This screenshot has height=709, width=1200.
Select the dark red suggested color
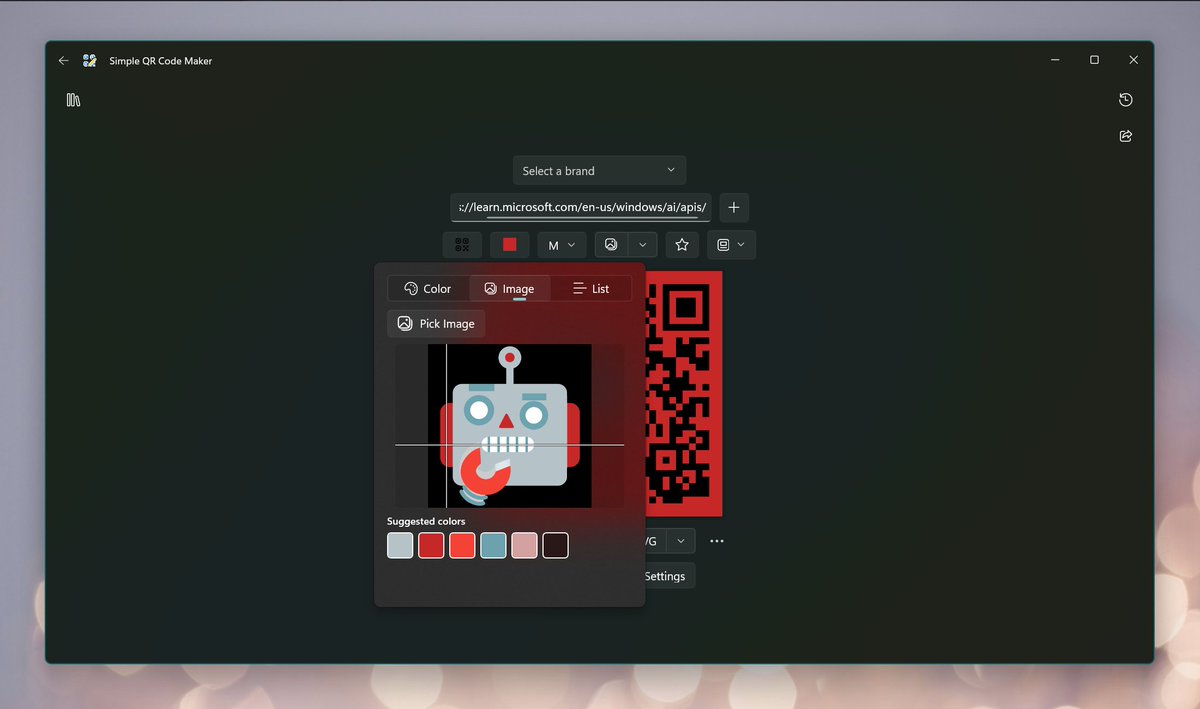(x=431, y=545)
